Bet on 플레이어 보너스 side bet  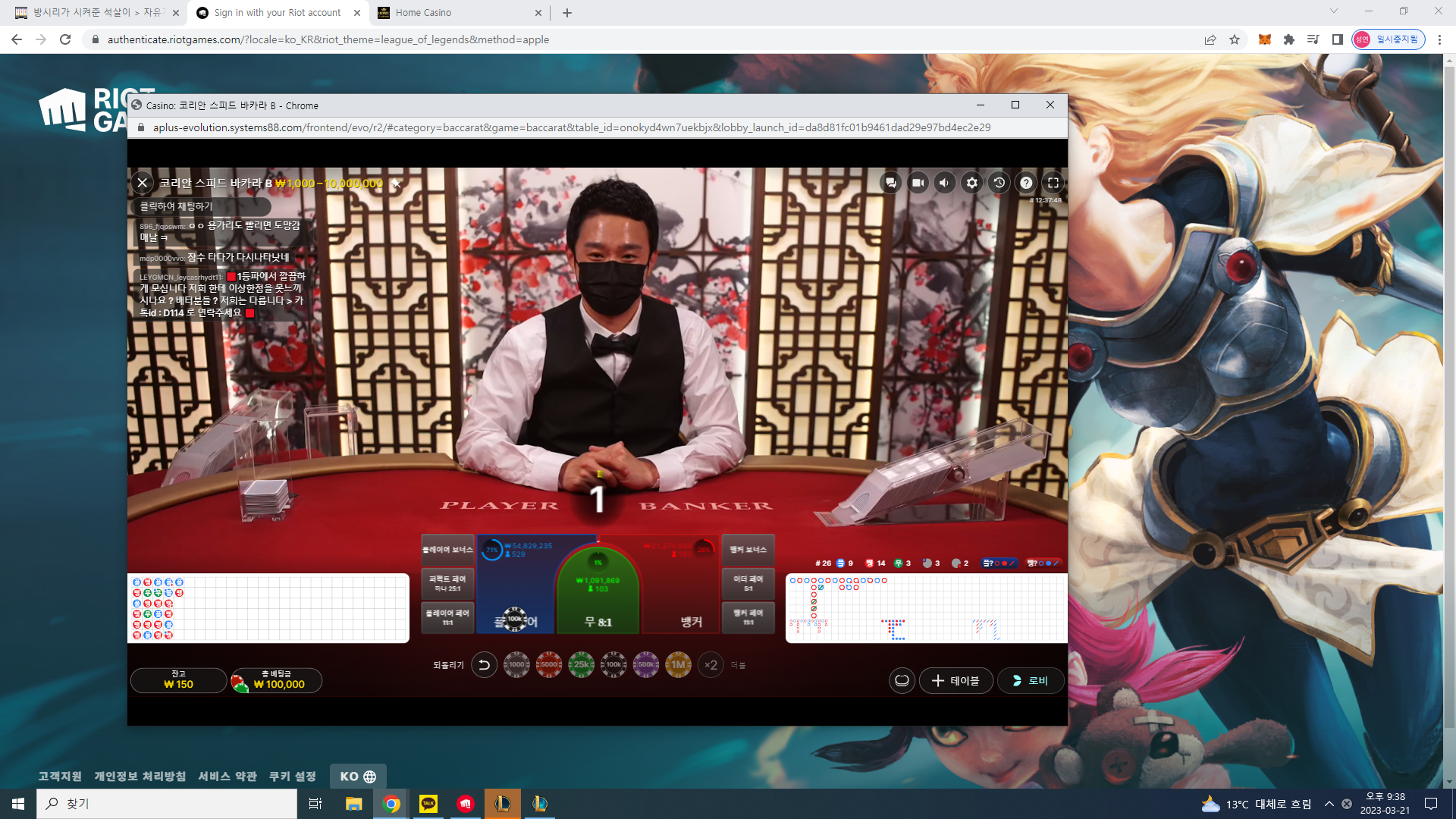[447, 550]
